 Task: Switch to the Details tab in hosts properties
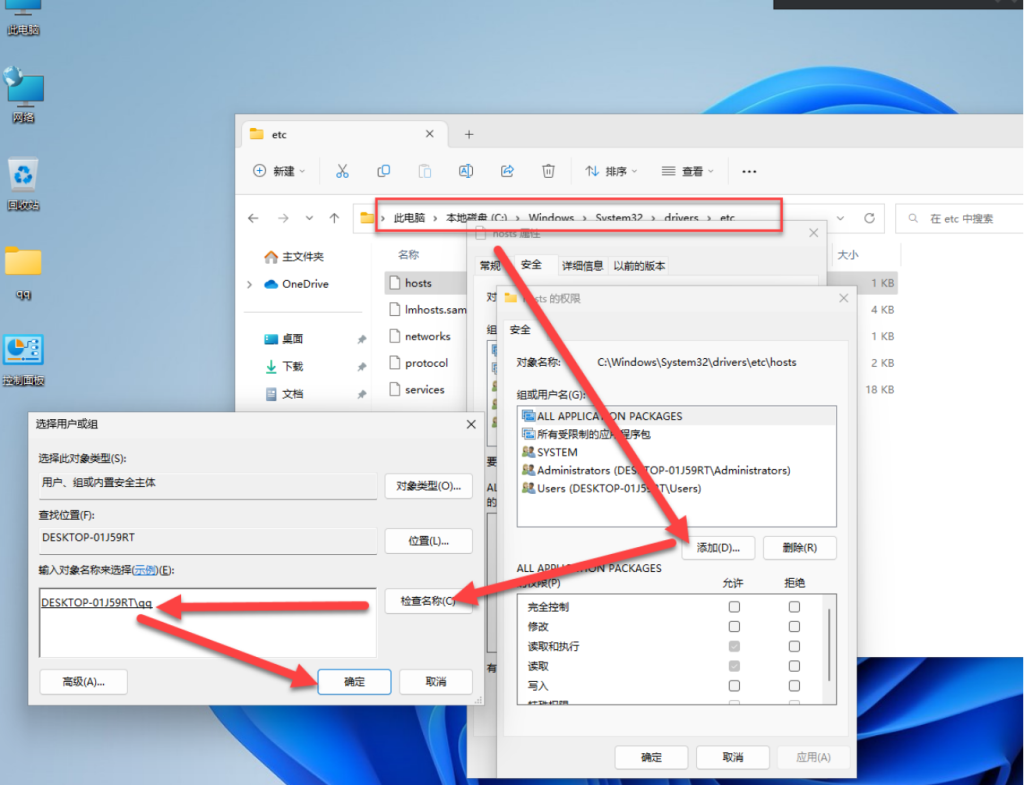[582, 266]
